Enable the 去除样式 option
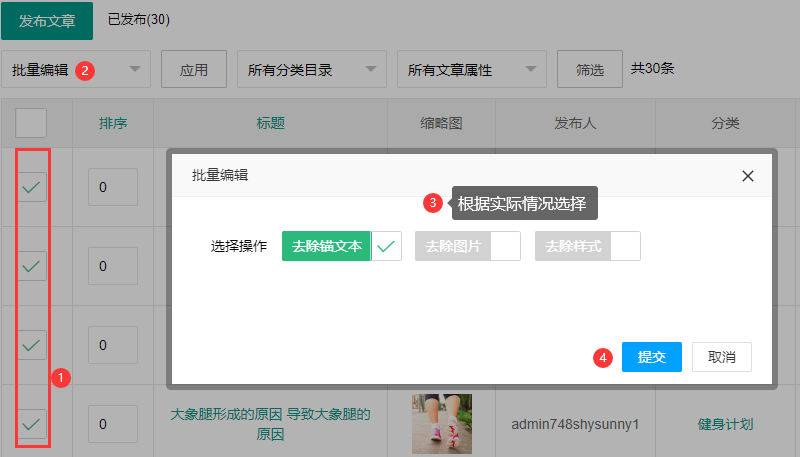This screenshot has width=800, height=457. 625,246
